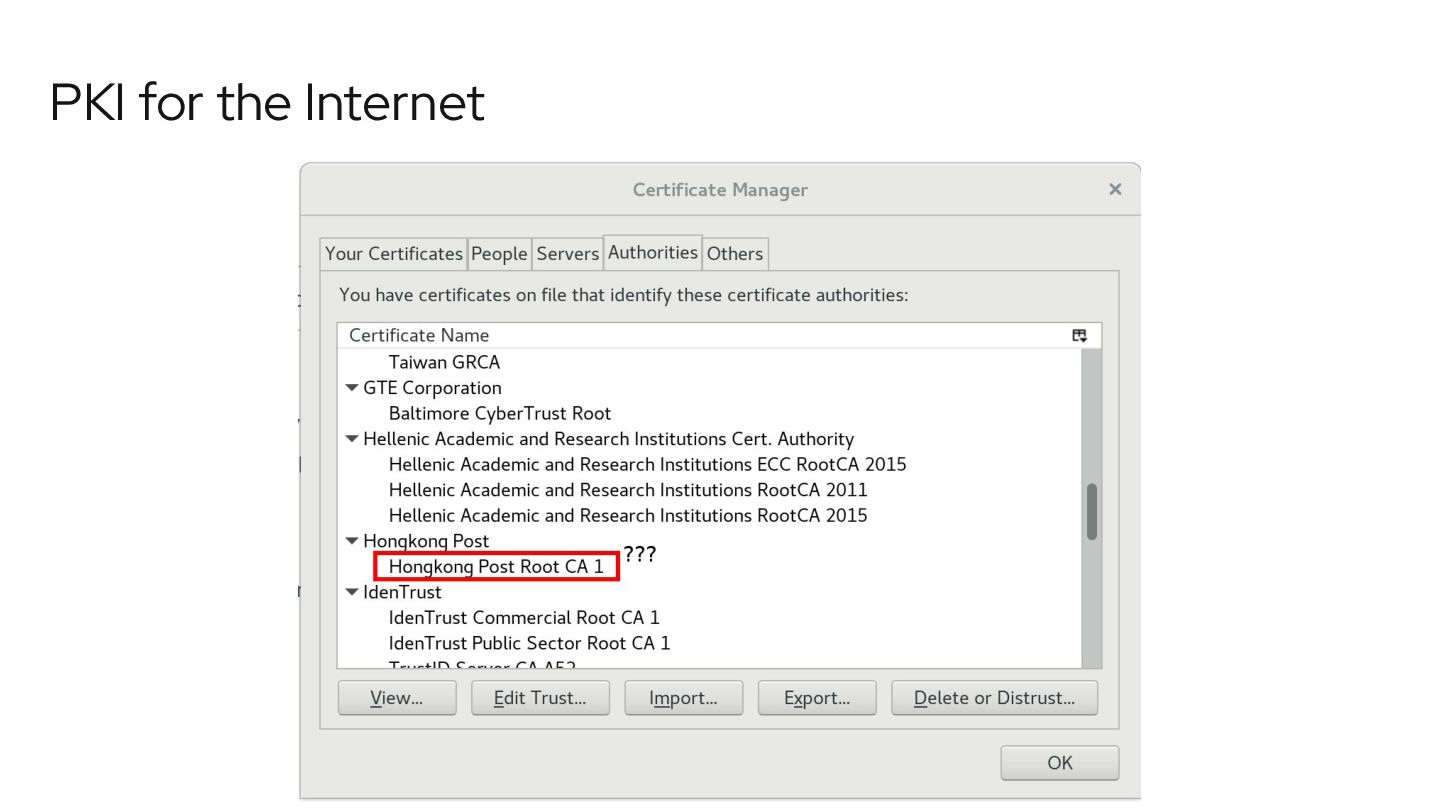This screenshot has width=1440, height=810.
Task: Click the column picker icon in list header
Action: click(1079, 336)
